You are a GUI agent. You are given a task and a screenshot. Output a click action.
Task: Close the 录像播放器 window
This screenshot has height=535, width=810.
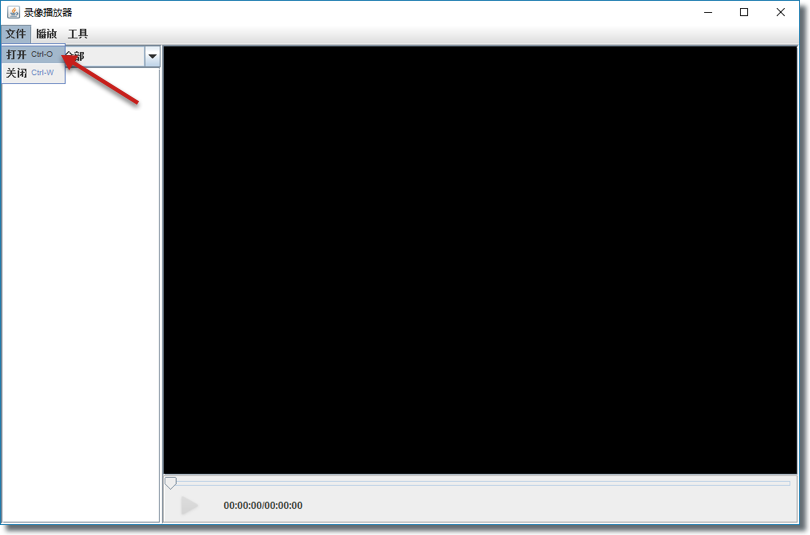pos(781,12)
